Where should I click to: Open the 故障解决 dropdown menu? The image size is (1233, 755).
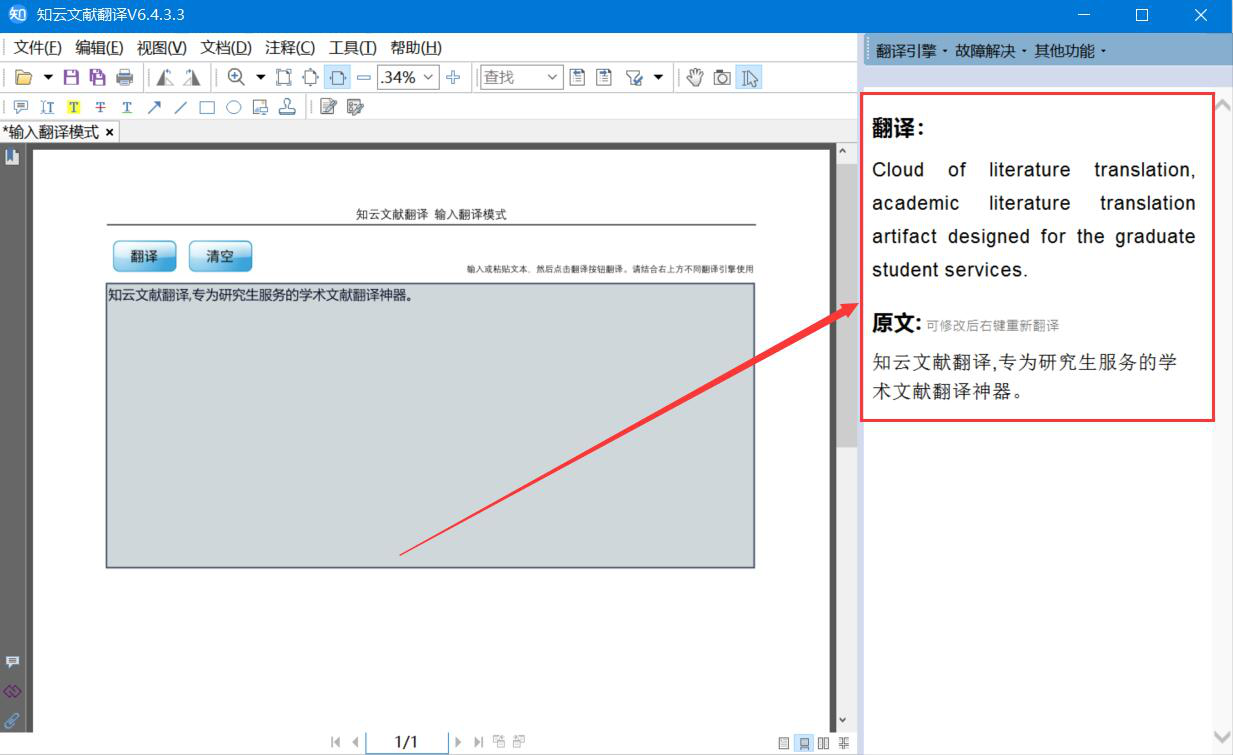[990, 51]
